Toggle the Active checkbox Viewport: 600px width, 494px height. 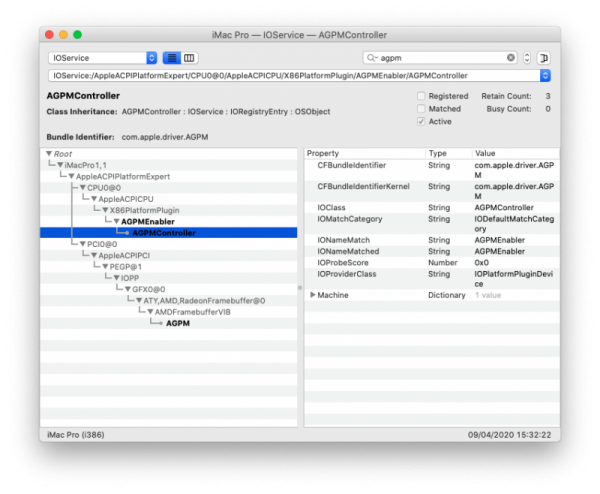(x=421, y=121)
